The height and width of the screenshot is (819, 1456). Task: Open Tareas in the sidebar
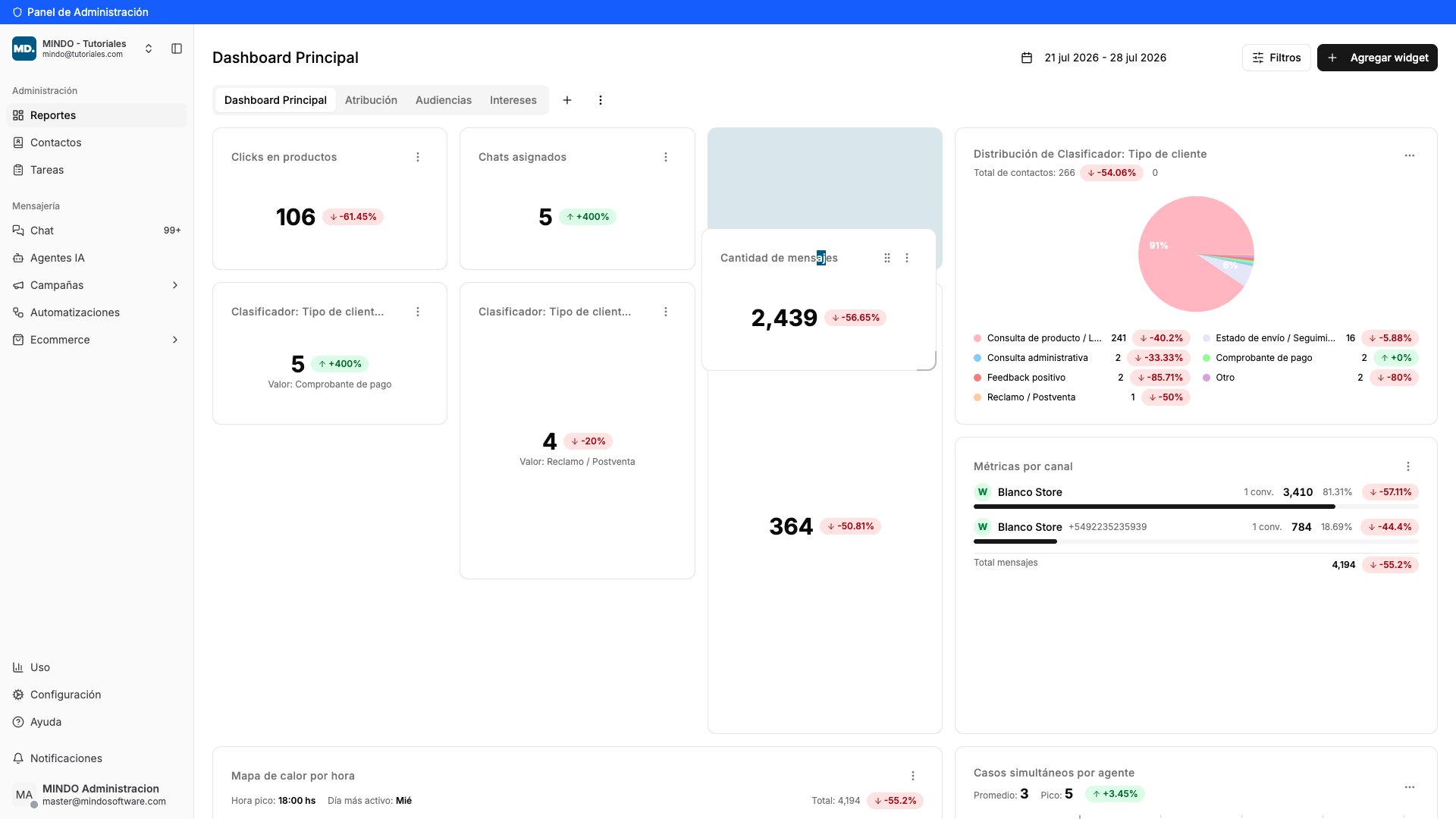96,170
